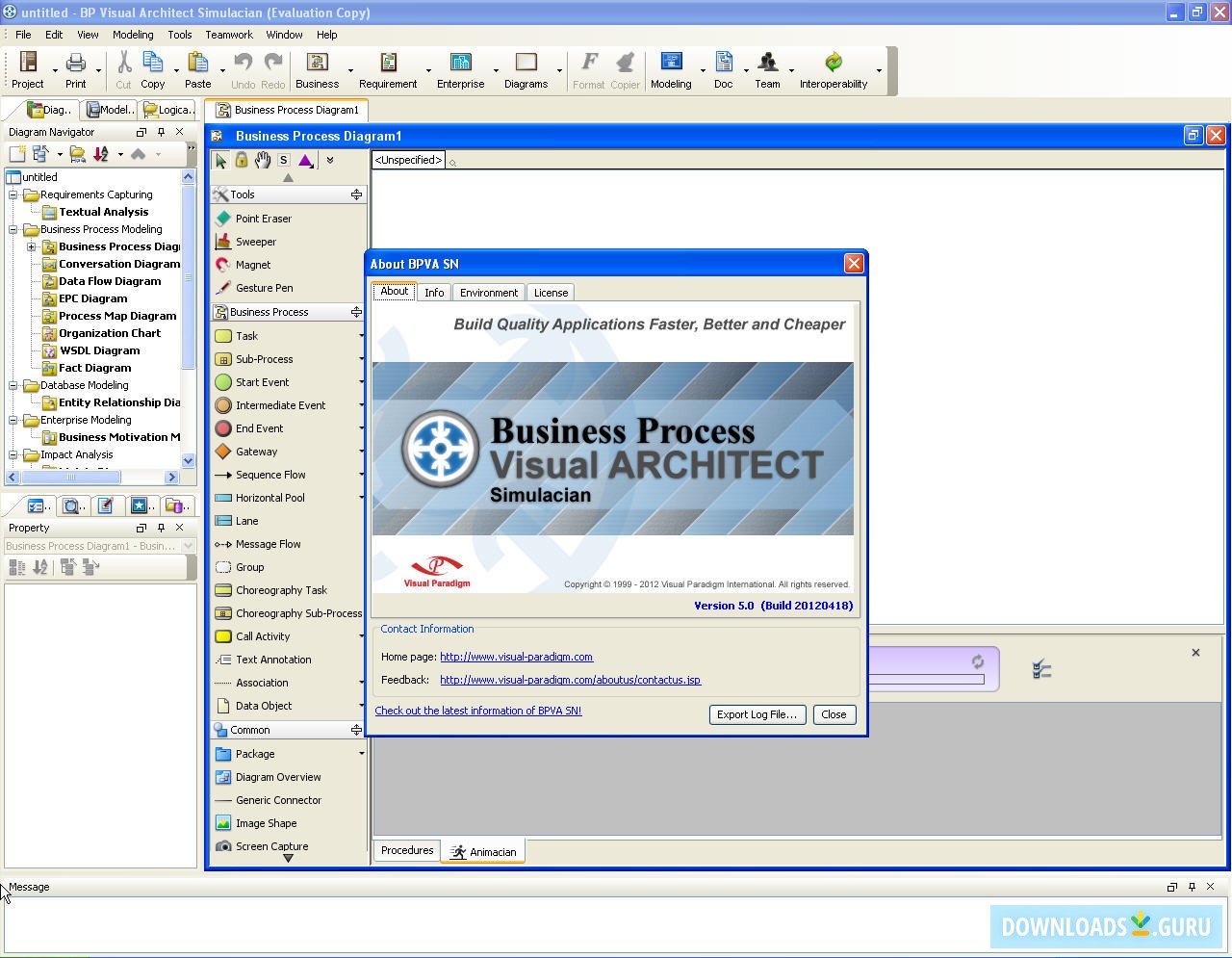Viewport: 1232px width, 958px height.
Task: Open the visual-paradigm.com home page link
Action: pos(516,657)
